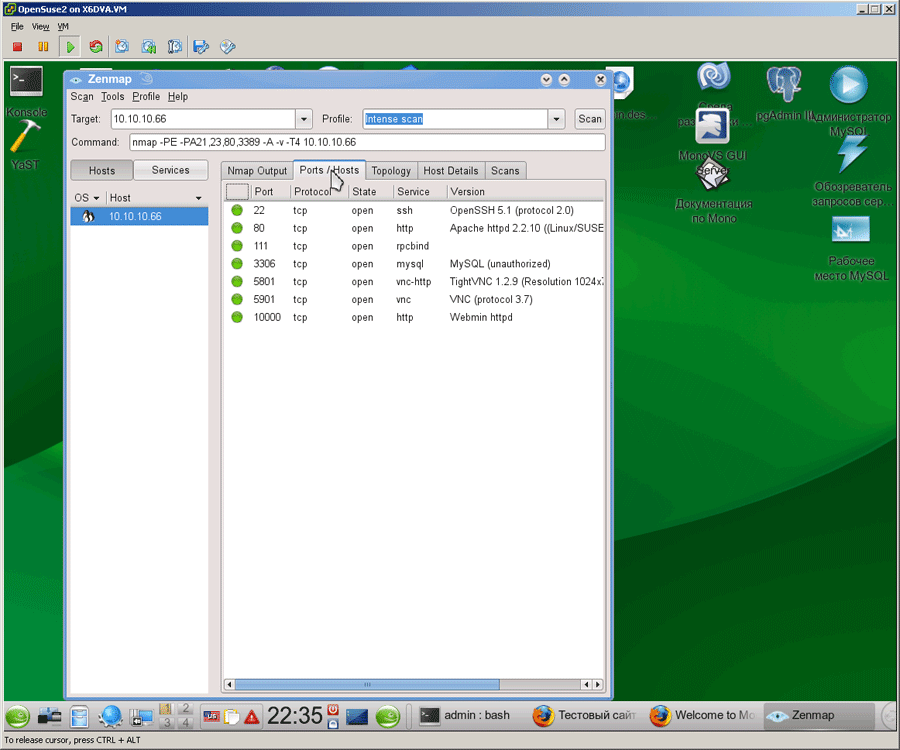Open the Target dropdown arrow
Screen dimensions: 900x750
pos(304,119)
